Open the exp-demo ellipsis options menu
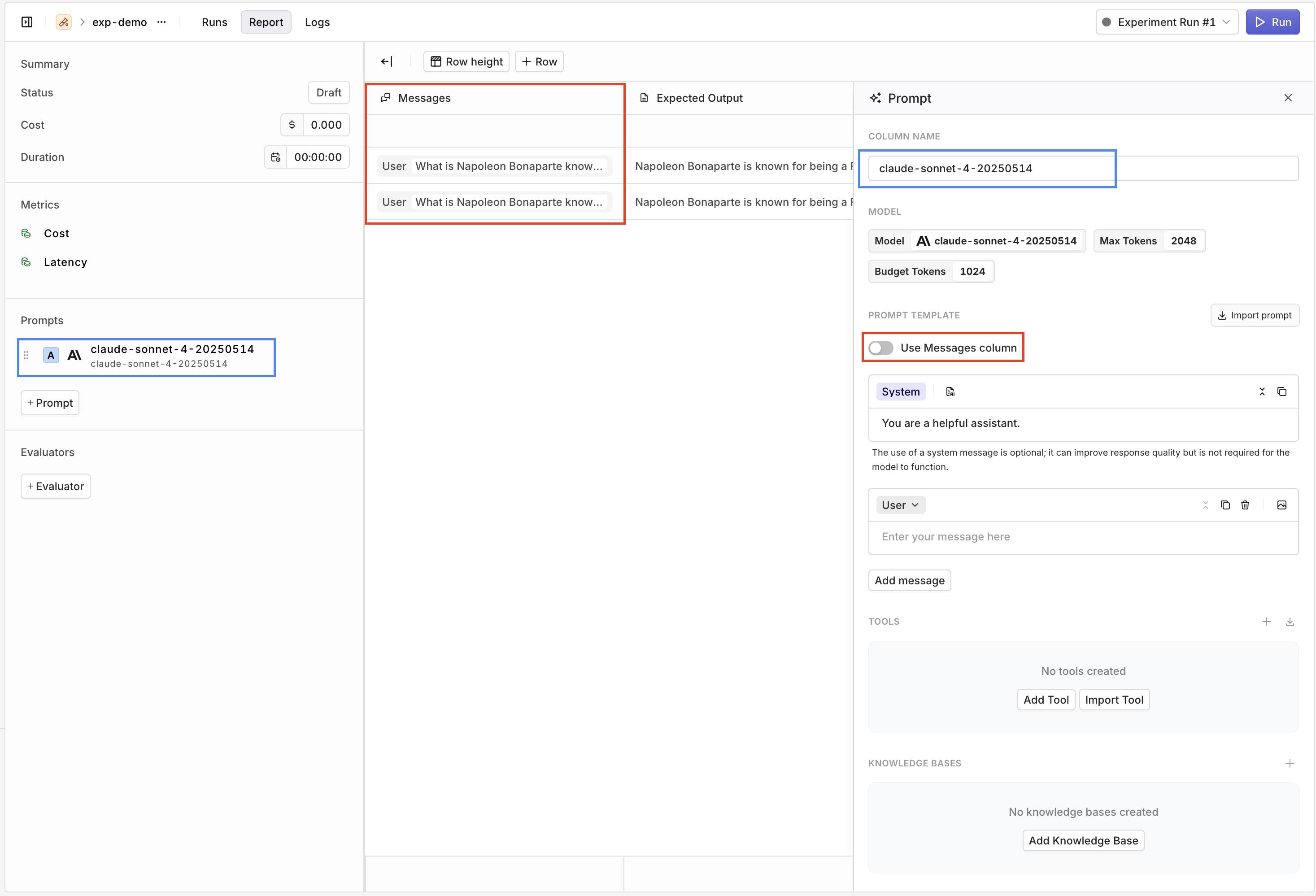 coord(162,22)
